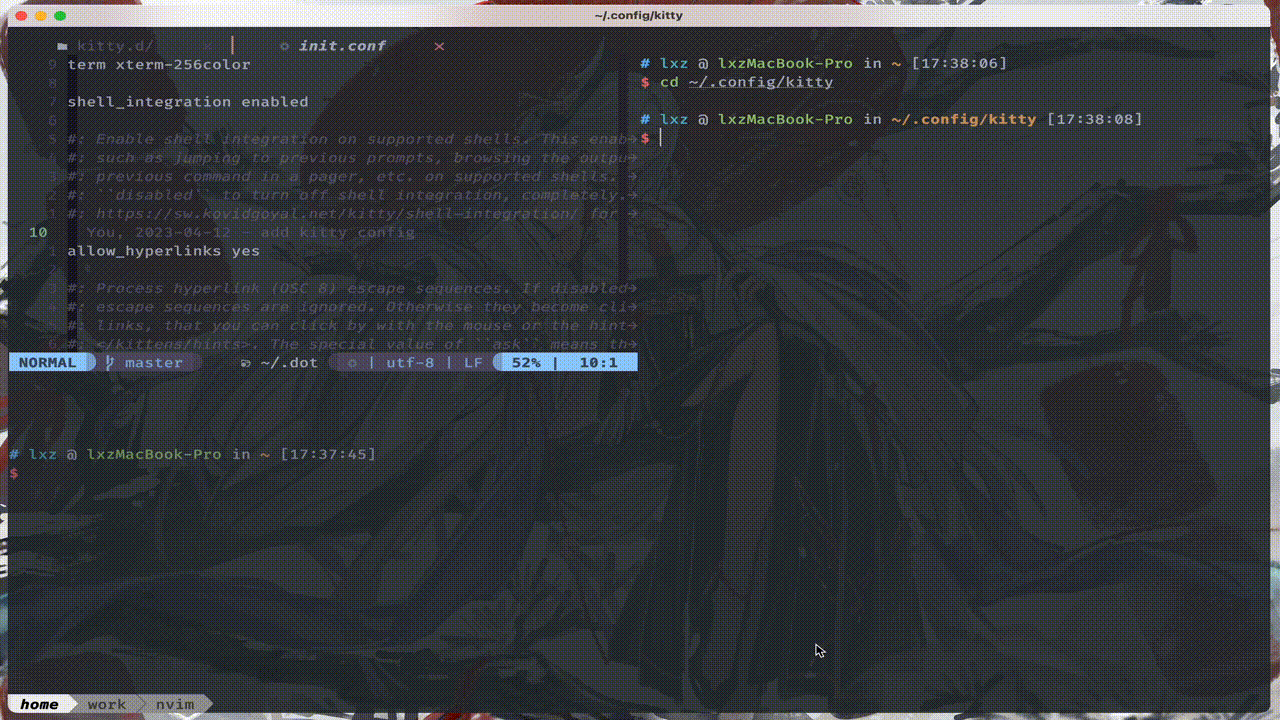Click the master branch label
This screenshot has width=1280, height=720.
click(153, 363)
